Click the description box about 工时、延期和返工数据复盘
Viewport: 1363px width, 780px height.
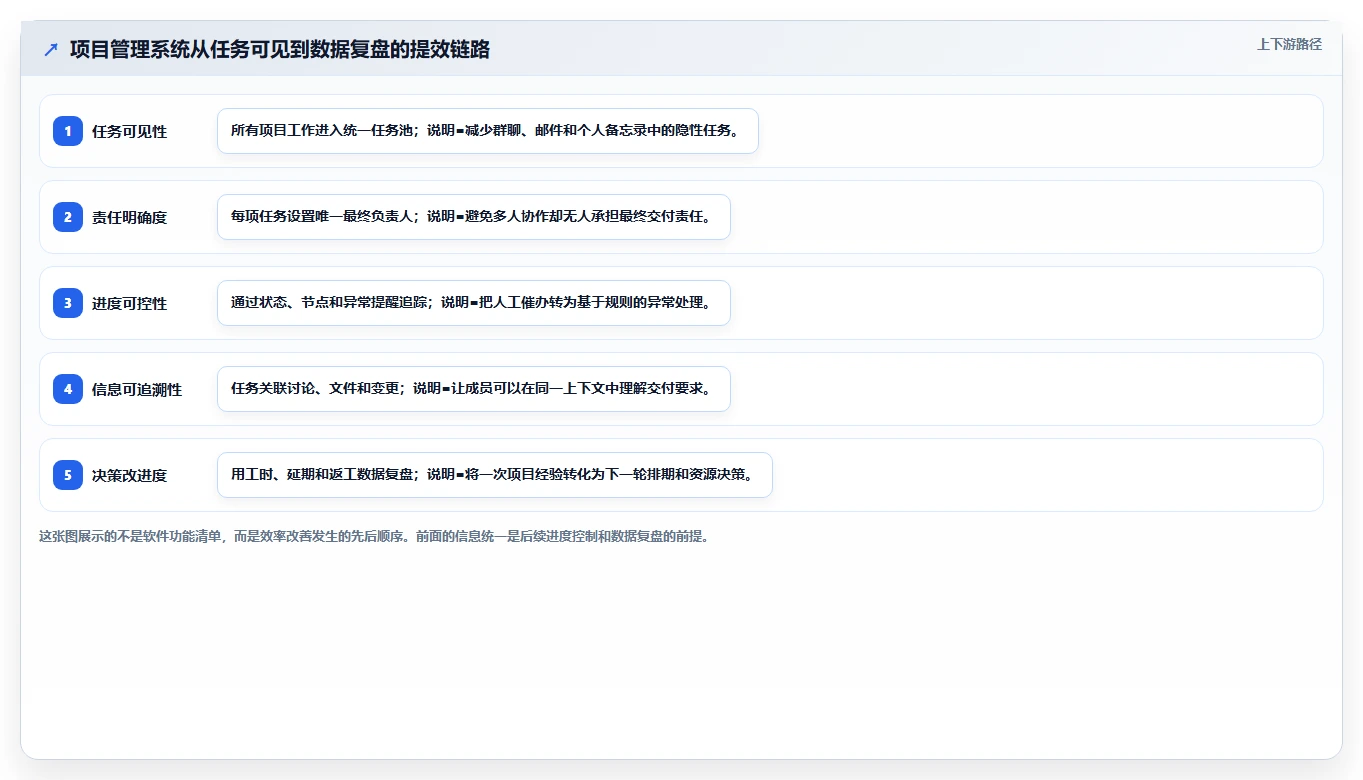[495, 475]
